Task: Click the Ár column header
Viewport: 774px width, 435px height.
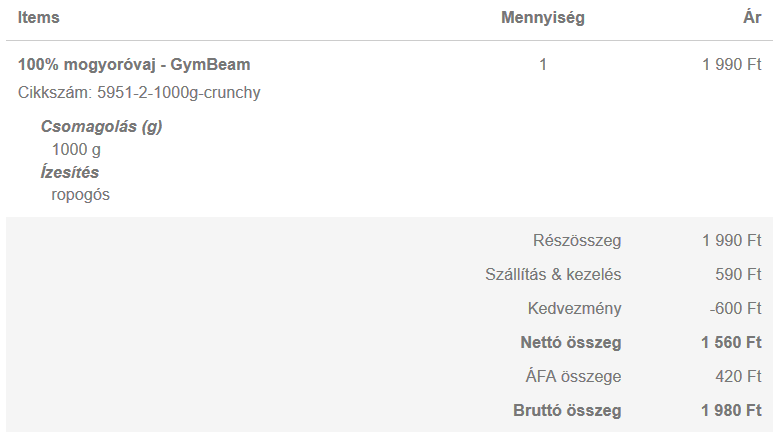Action: point(752,18)
